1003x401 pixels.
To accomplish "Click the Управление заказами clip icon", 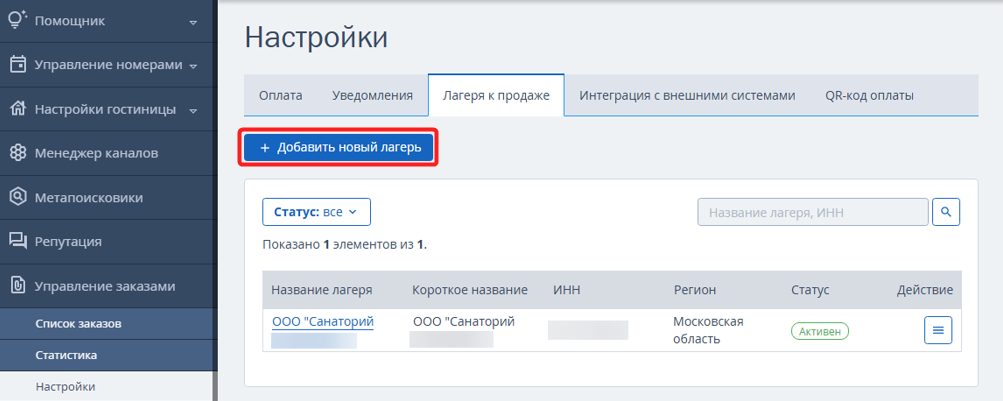I will [18, 286].
